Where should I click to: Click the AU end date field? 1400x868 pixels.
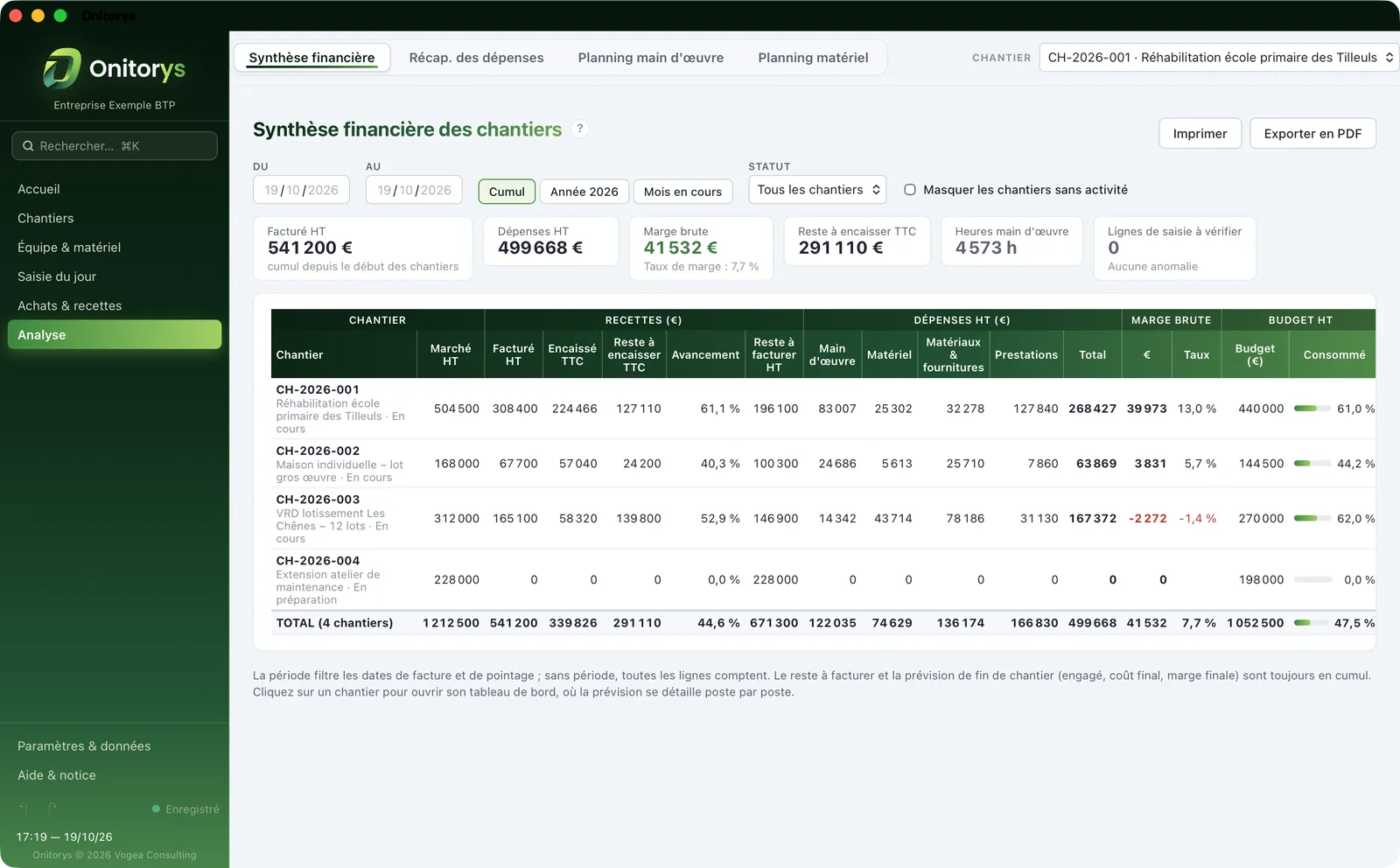click(414, 190)
